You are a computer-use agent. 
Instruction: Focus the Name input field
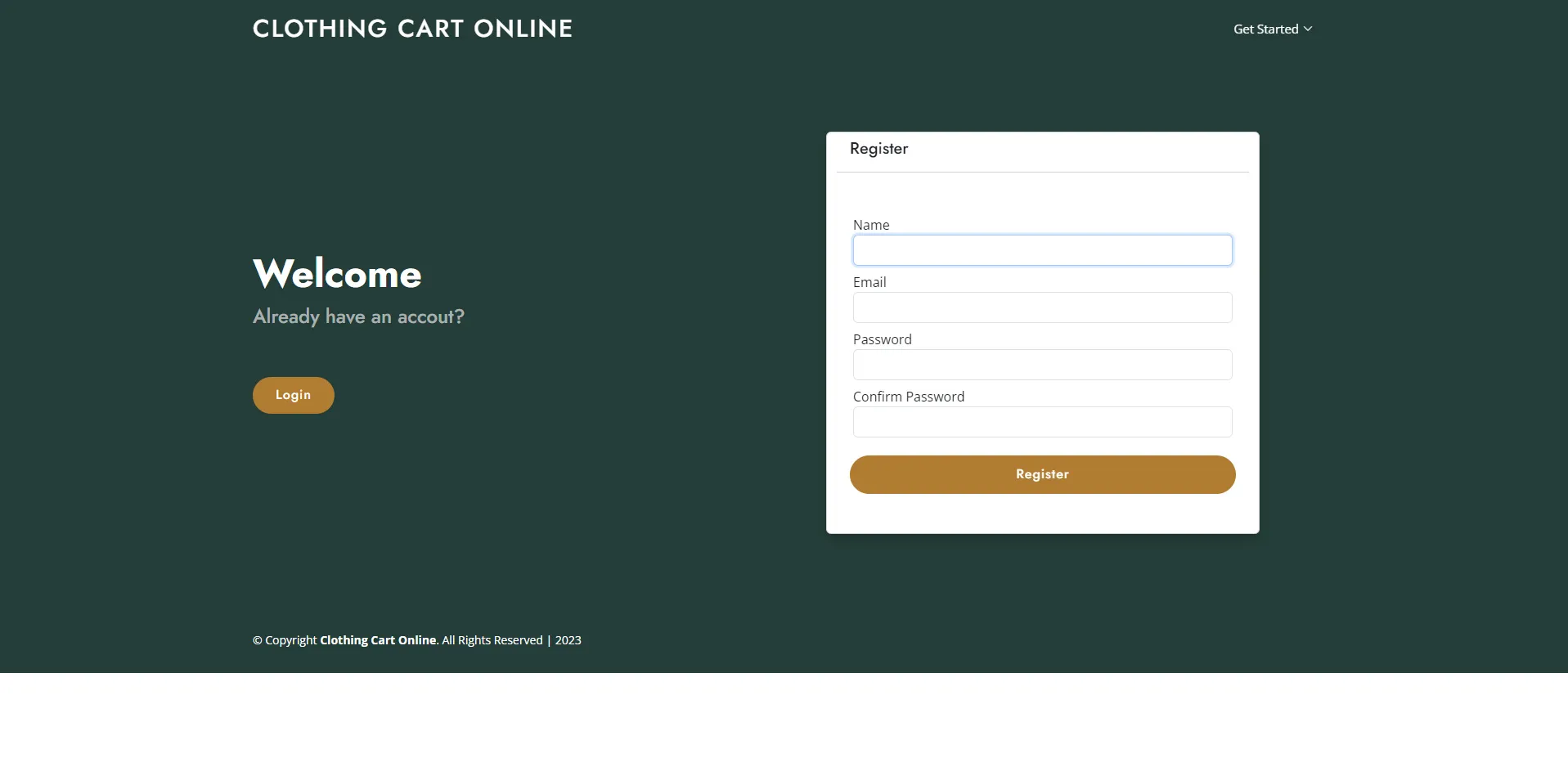click(1042, 250)
